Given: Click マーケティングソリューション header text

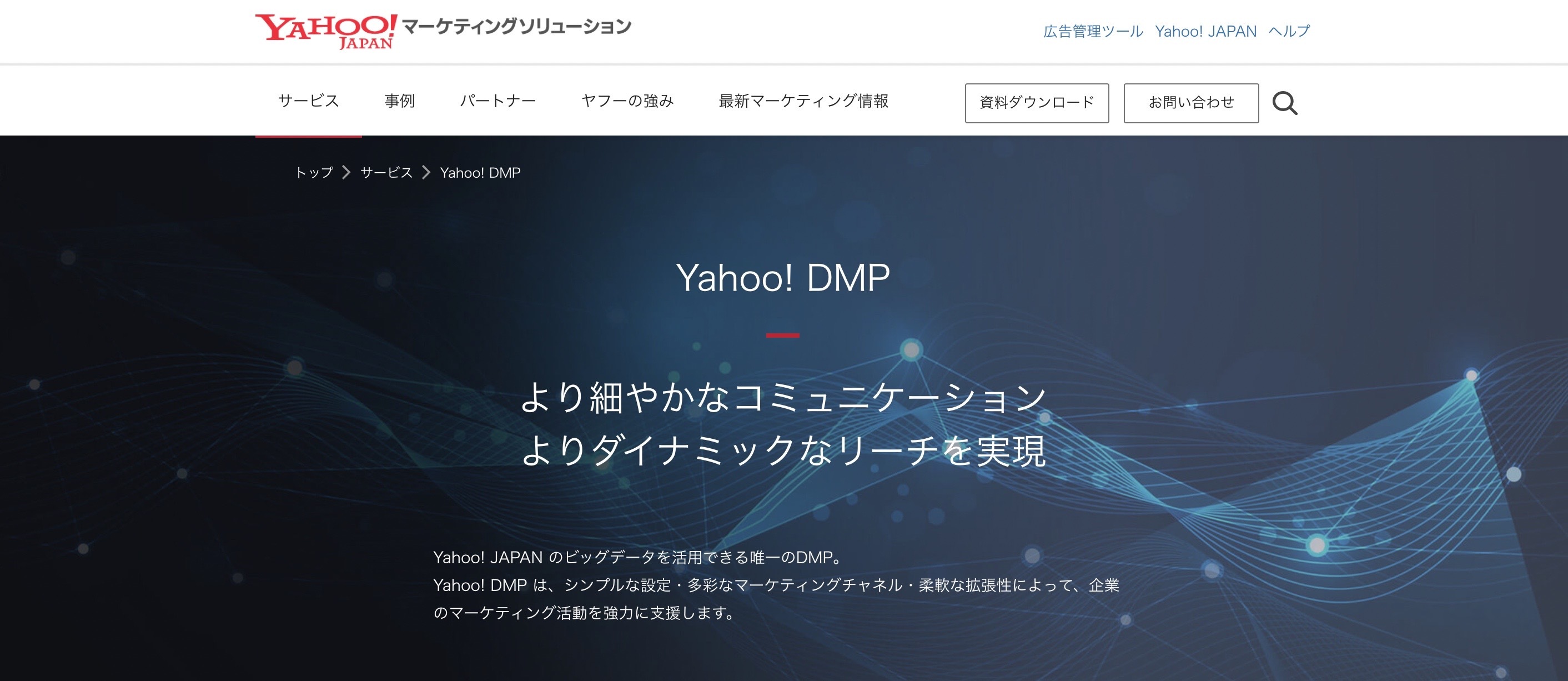Looking at the screenshot, I should pyautogui.click(x=516, y=26).
